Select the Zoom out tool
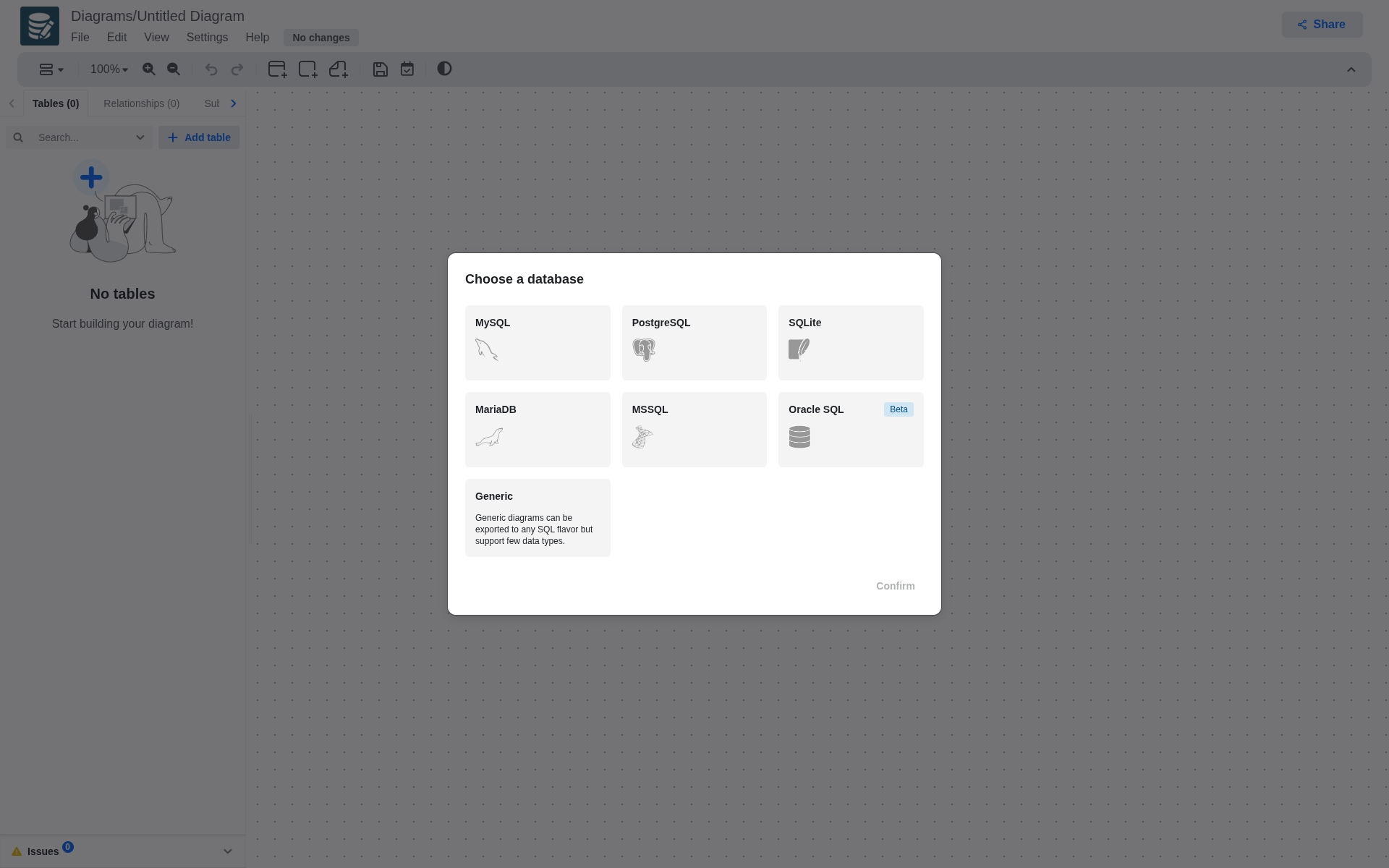Image resolution: width=1389 pixels, height=868 pixels. (x=173, y=69)
